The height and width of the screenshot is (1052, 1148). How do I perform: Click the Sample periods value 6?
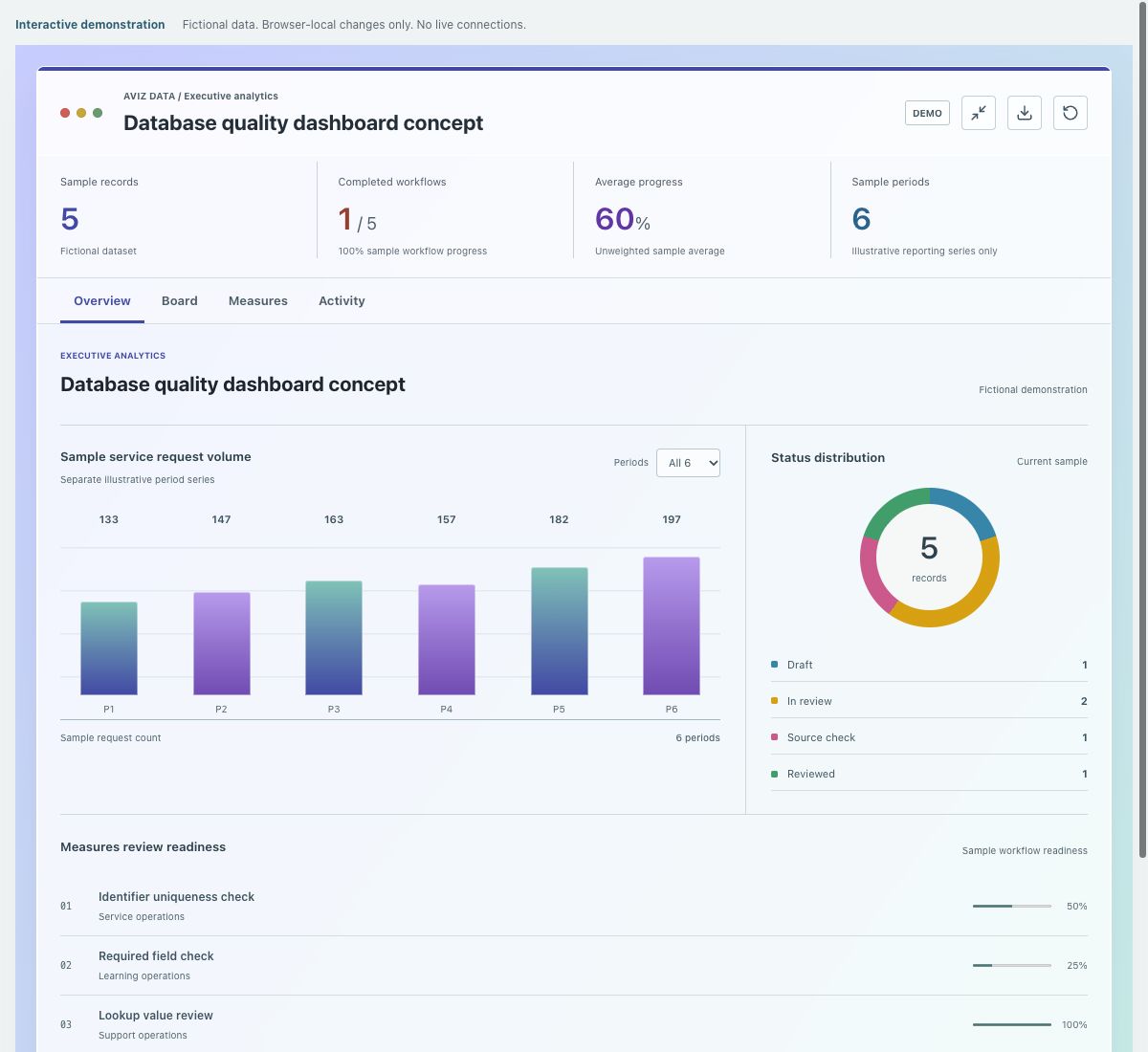point(861,219)
